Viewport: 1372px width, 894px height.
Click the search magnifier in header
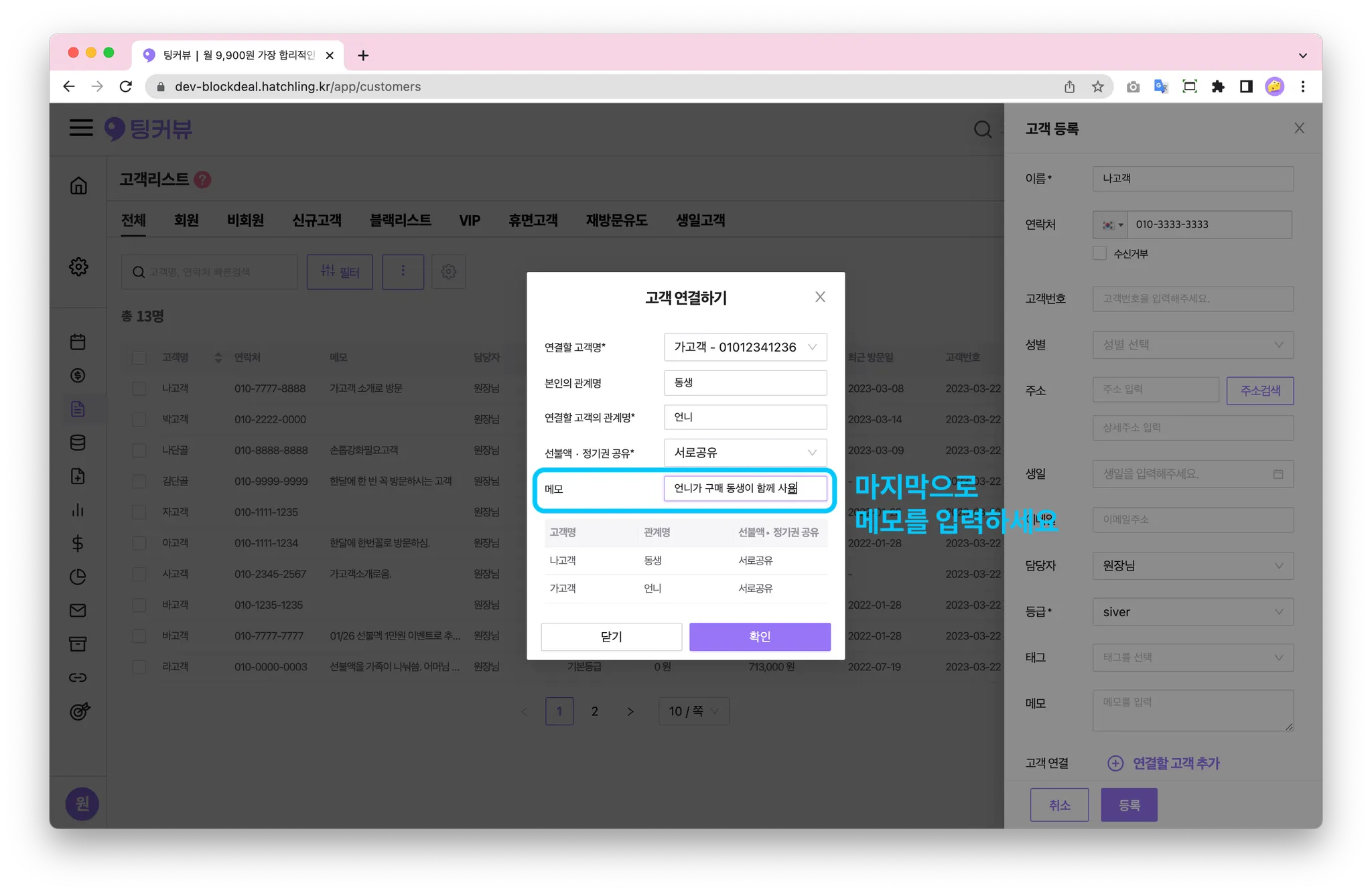point(982,129)
